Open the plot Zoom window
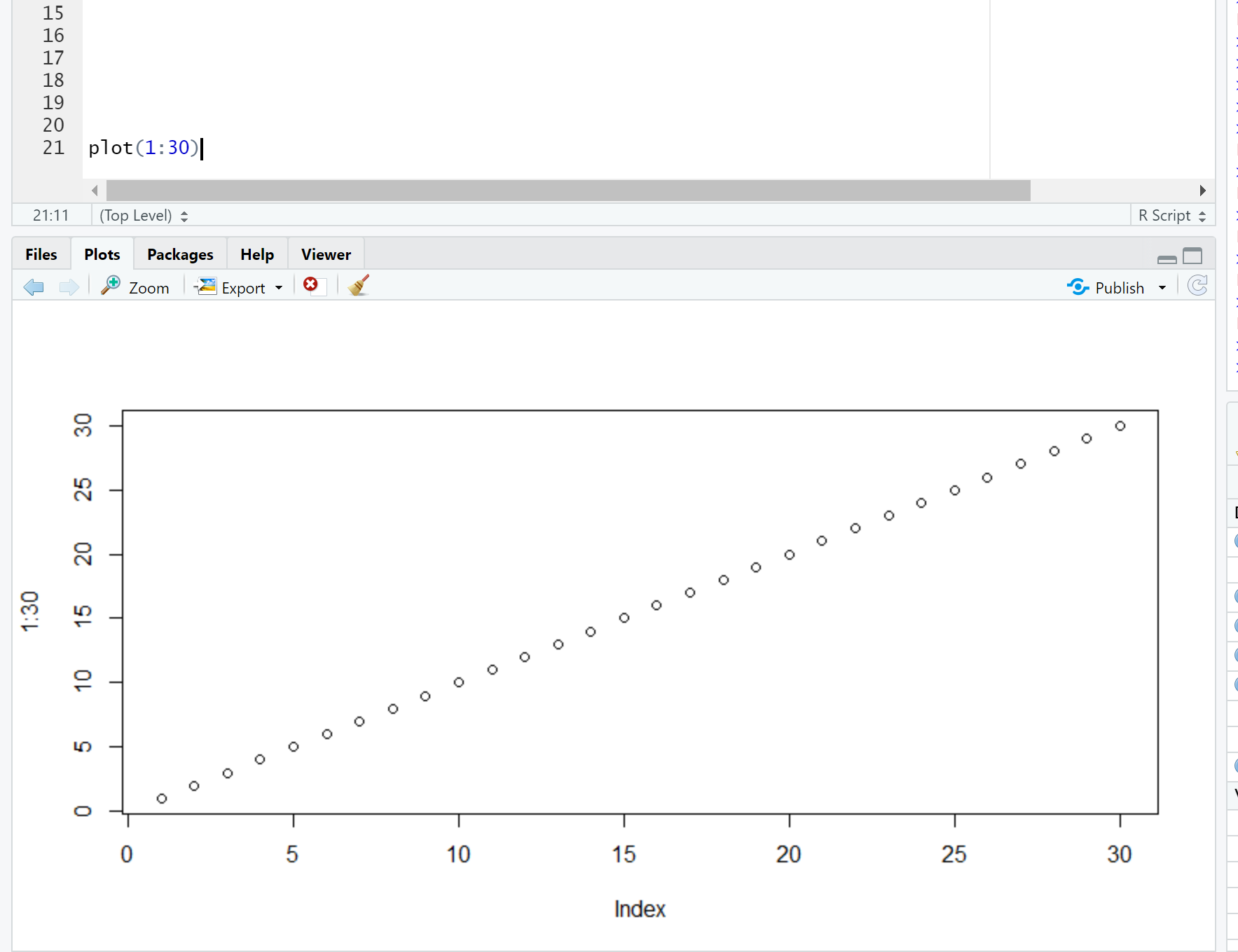 135,287
